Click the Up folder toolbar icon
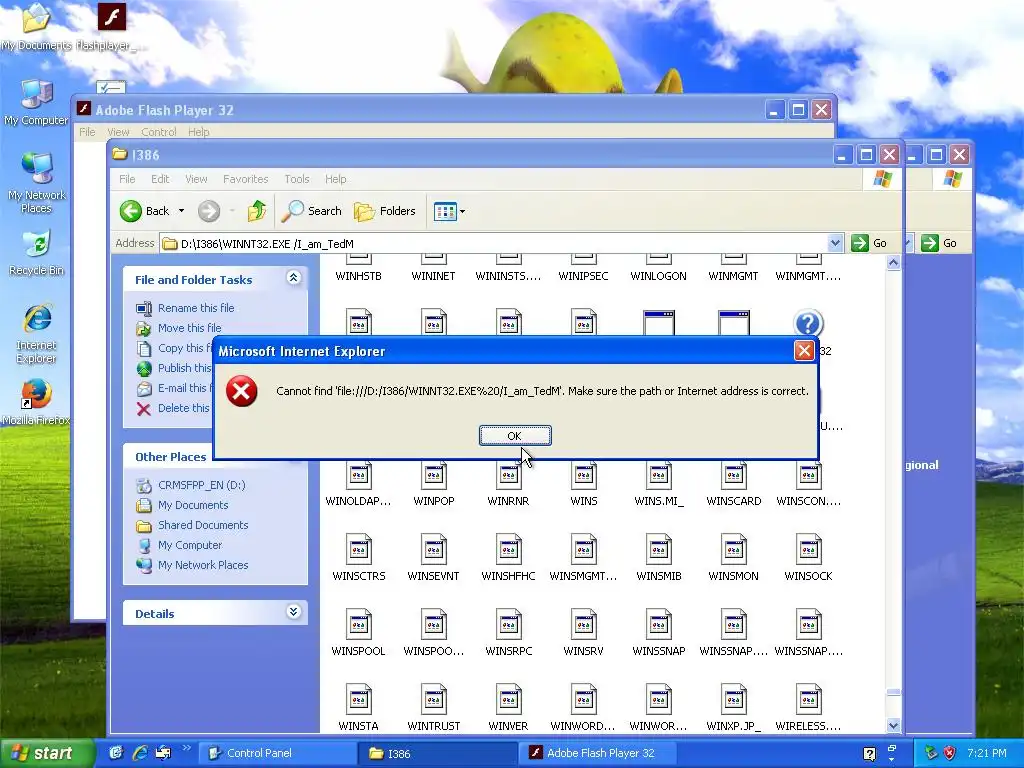 click(x=257, y=211)
